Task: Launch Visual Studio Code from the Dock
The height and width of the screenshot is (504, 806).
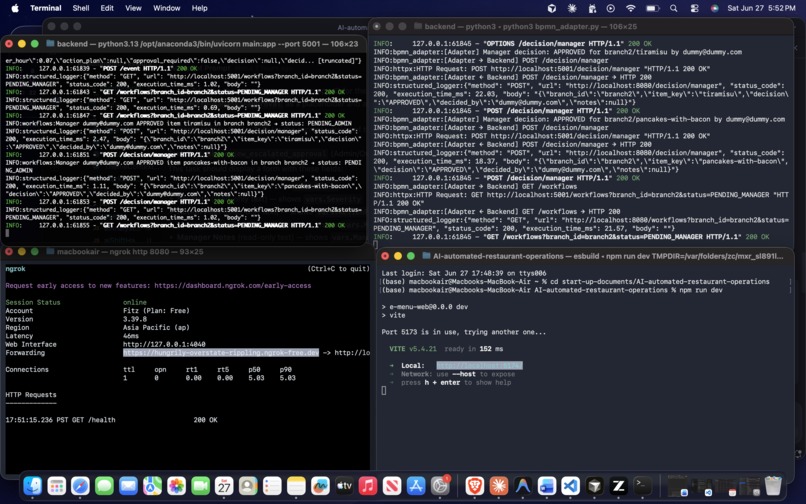Action: coord(571,485)
